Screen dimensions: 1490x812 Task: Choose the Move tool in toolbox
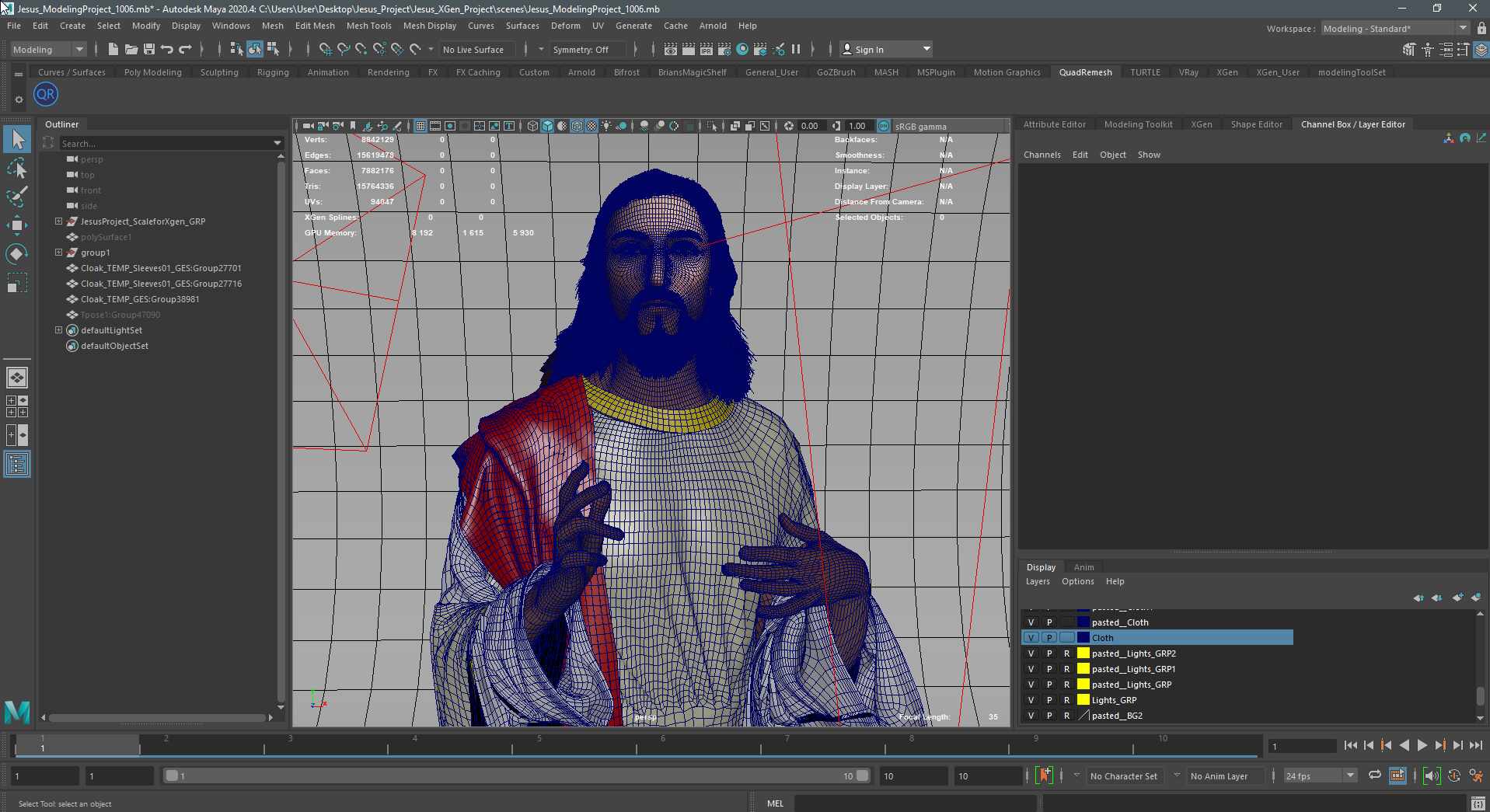[17, 225]
